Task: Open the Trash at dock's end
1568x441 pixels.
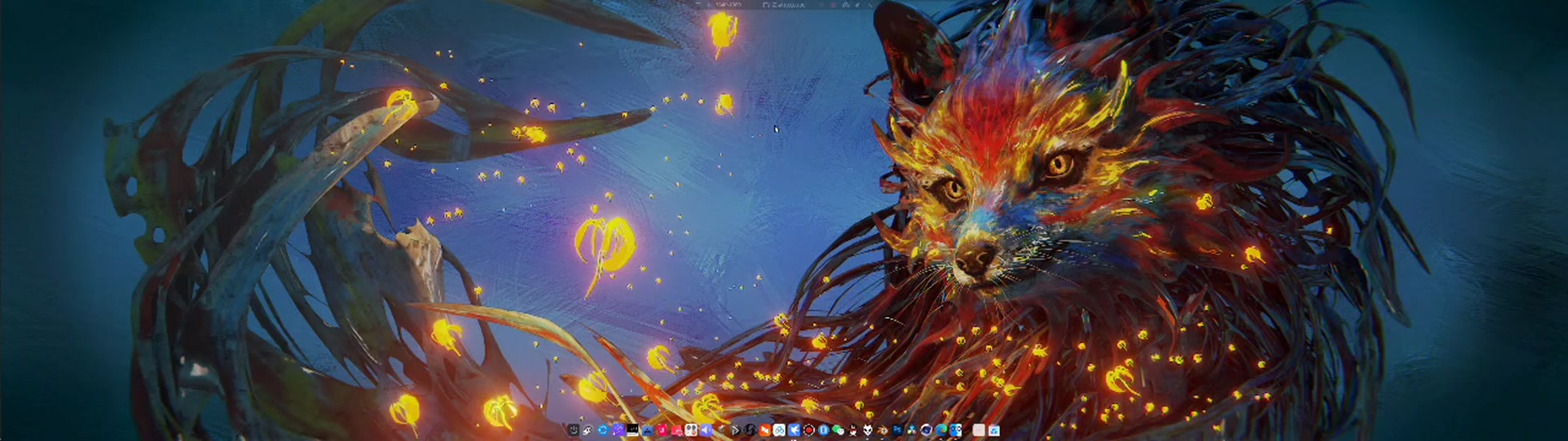Action: (x=994, y=430)
